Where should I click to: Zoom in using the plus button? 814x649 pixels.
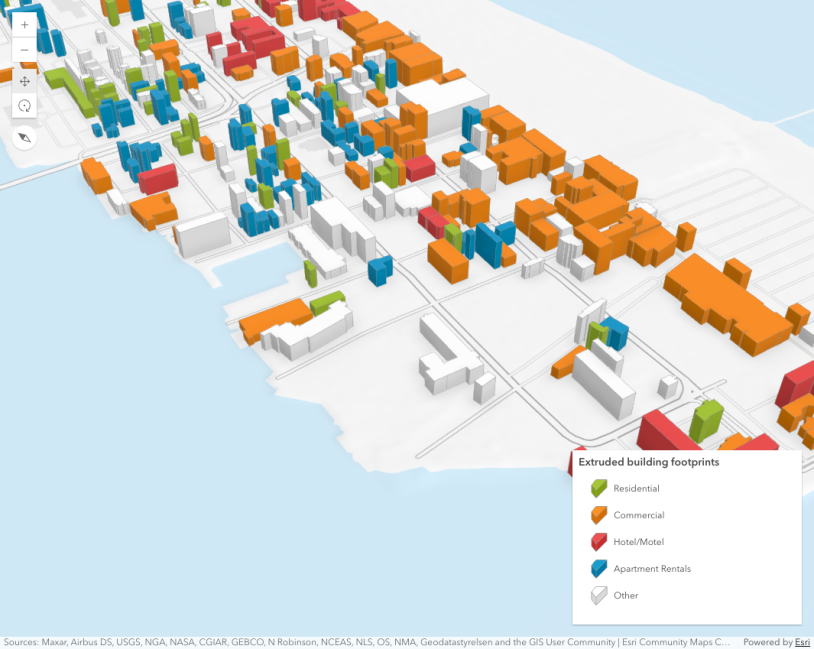click(24, 24)
